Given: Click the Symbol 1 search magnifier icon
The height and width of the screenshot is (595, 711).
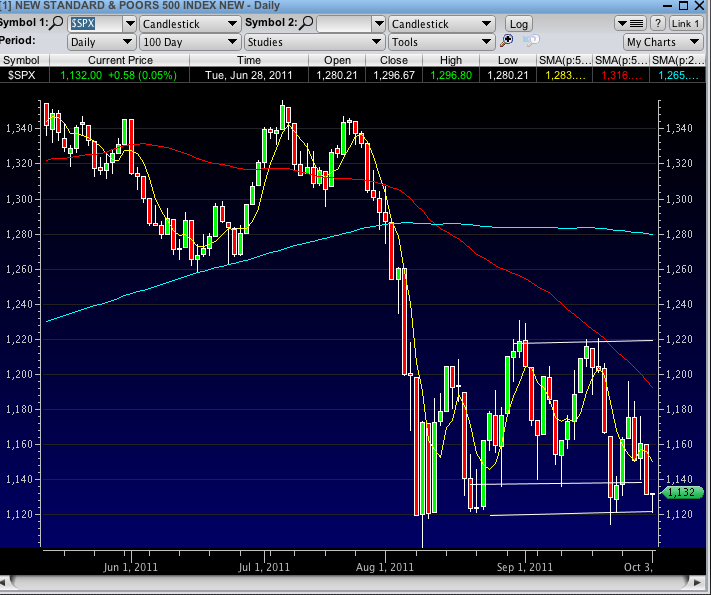Looking at the screenshot, I should point(58,23).
